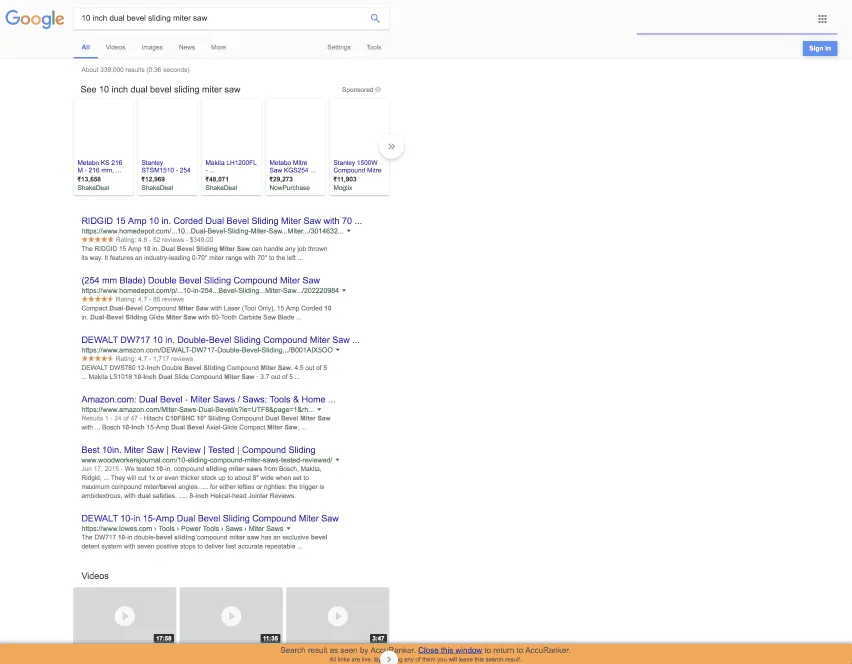Screen dimensions: 852x664
Task: Play the first video thumbnail
Action: (x=124, y=616)
